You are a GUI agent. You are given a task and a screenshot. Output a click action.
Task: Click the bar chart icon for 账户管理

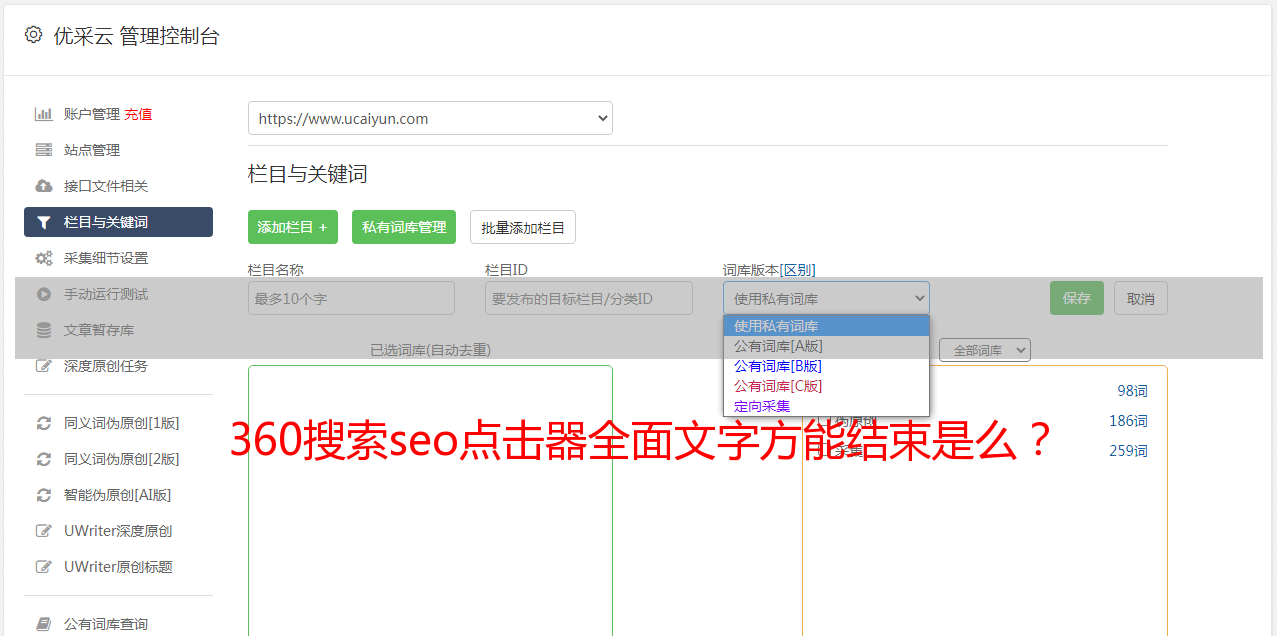[44, 114]
